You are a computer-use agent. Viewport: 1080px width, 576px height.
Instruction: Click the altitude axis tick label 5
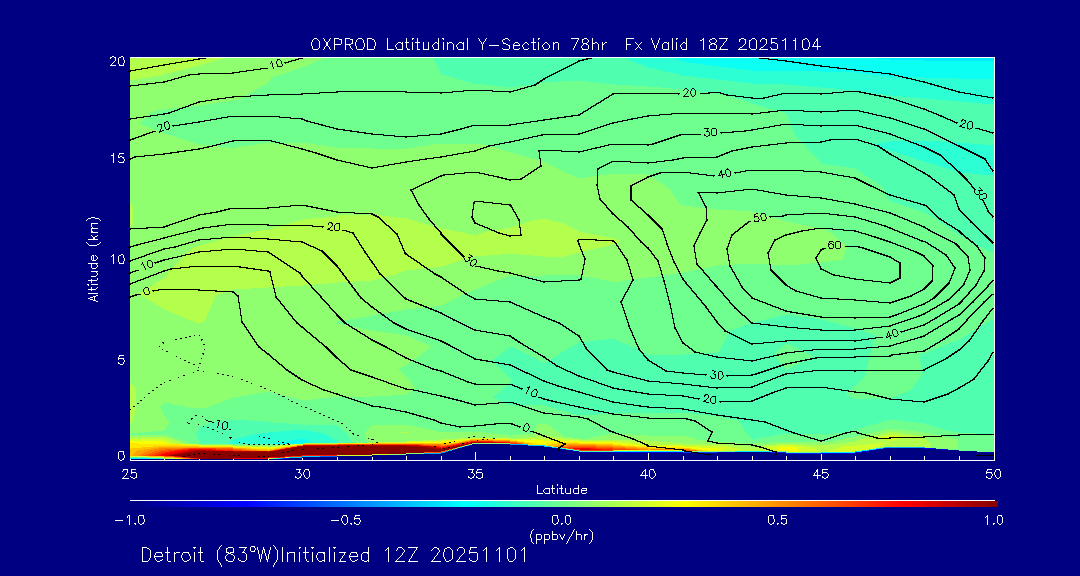118,359
